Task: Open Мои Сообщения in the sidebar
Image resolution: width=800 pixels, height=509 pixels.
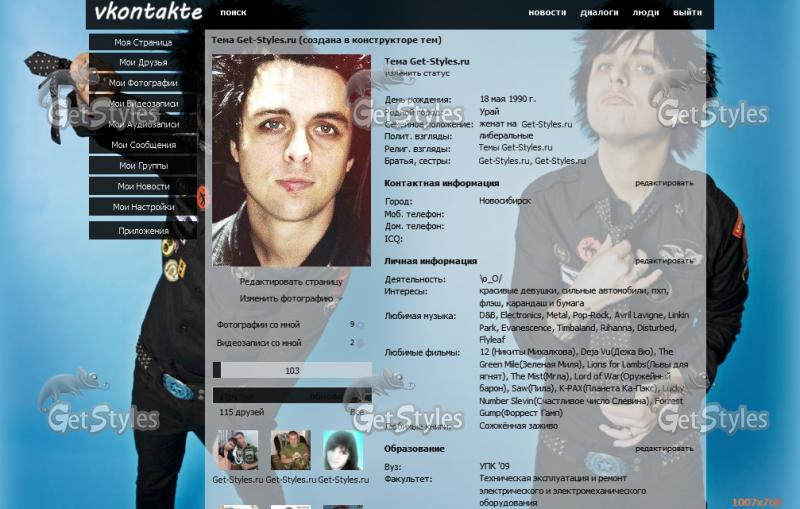Action: point(143,145)
